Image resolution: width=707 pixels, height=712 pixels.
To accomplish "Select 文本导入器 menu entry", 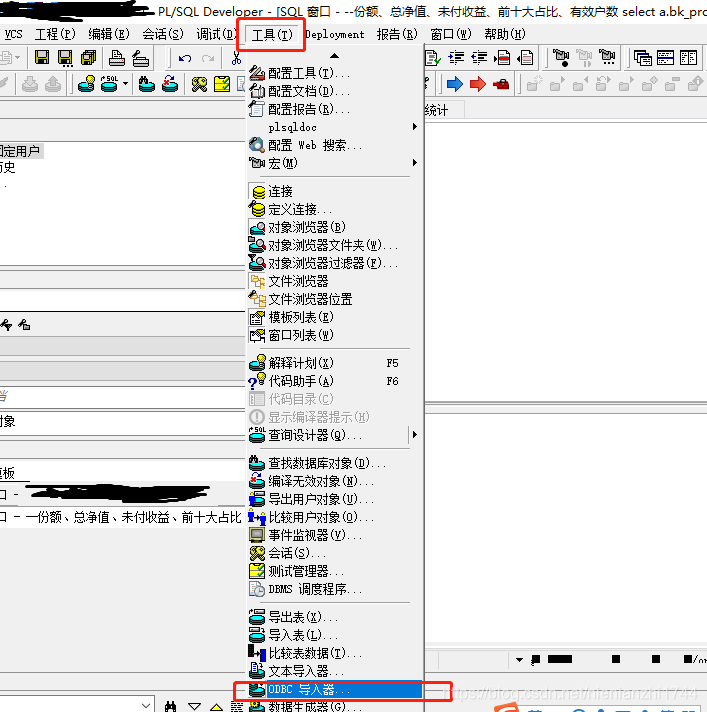I will (x=335, y=671).
